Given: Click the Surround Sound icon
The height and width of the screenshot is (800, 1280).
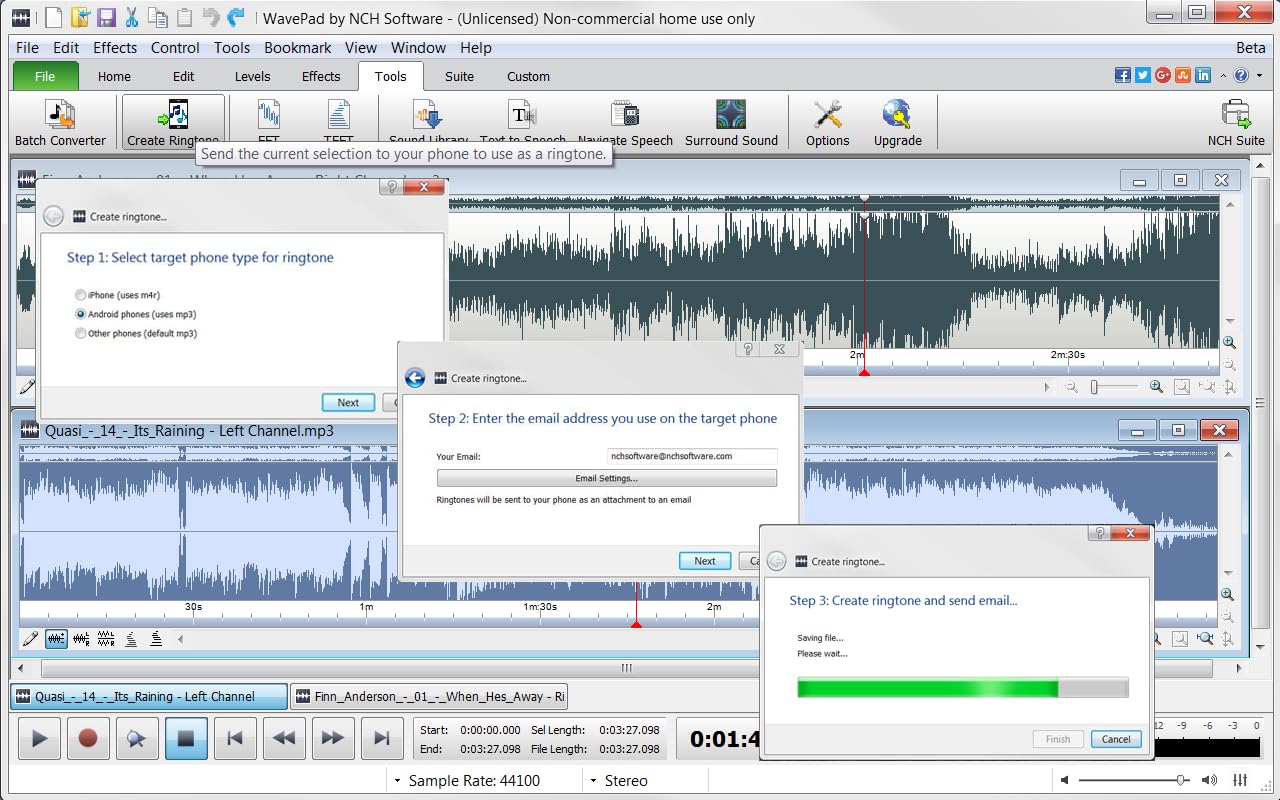Looking at the screenshot, I should [731, 115].
